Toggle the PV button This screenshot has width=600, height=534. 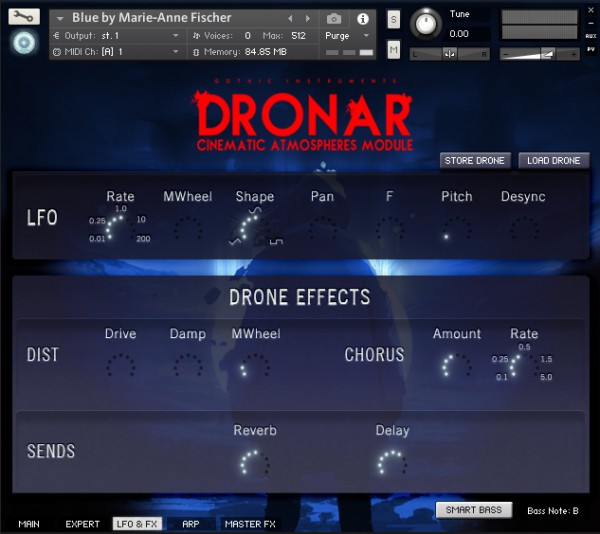591,49
